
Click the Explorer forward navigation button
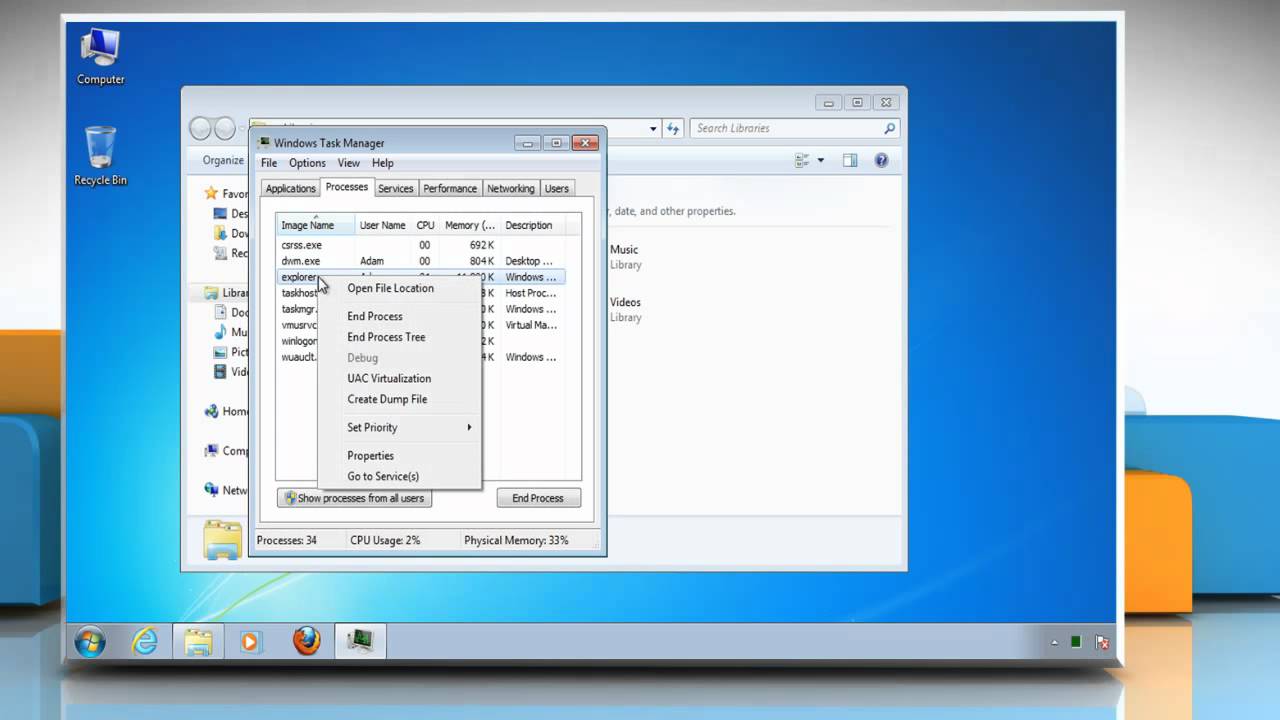pos(225,128)
